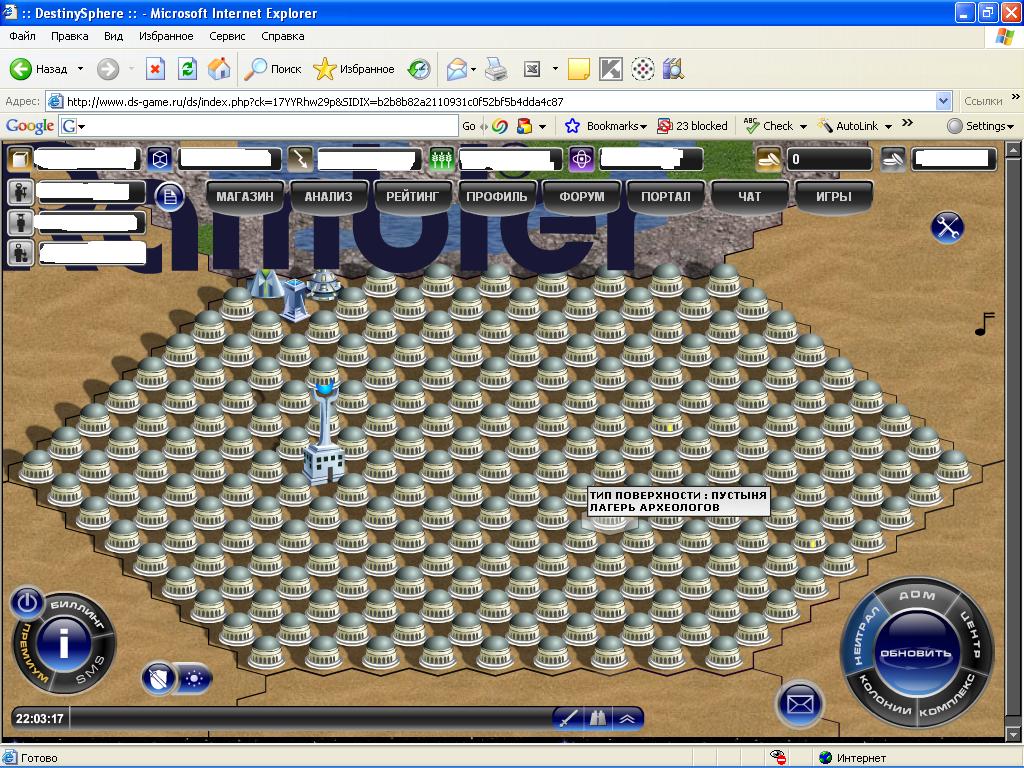
Task: Open the Сервис menu
Action: click(227, 36)
